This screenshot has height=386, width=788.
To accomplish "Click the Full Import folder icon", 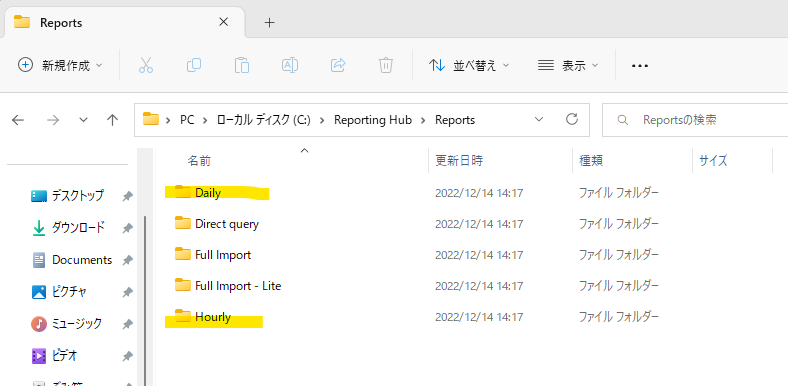I will [183, 254].
